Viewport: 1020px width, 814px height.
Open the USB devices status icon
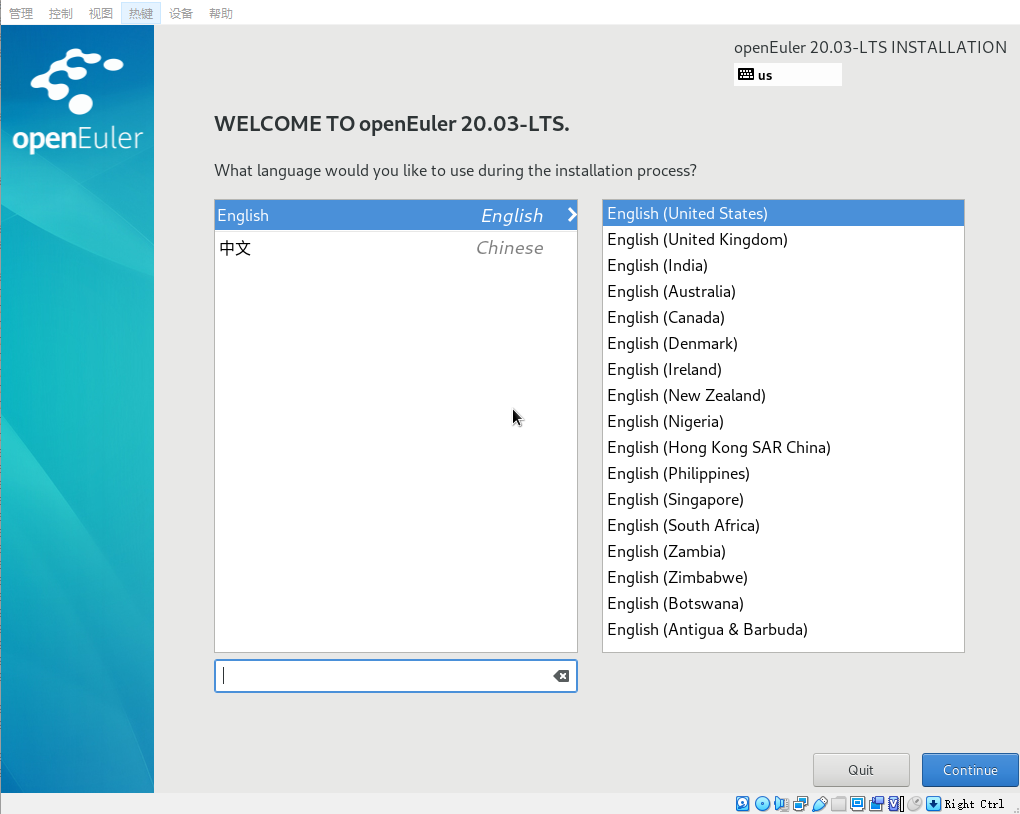820,803
